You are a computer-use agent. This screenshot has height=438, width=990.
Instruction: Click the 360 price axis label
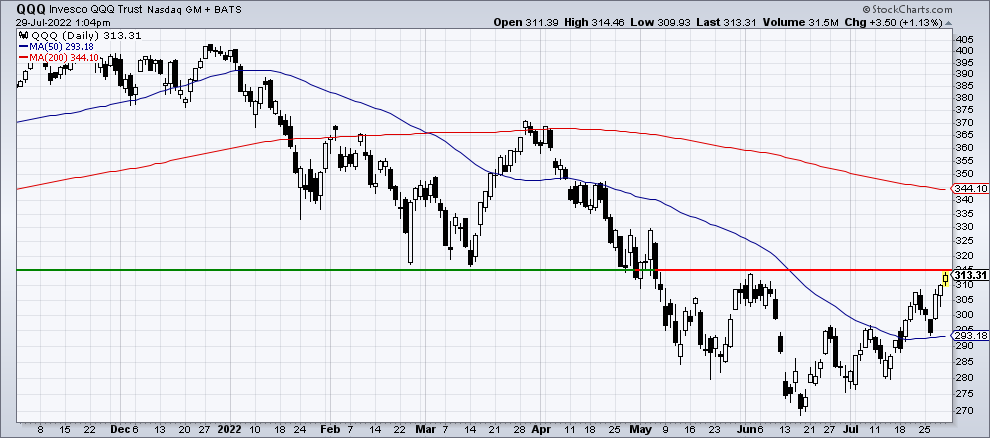point(963,148)
